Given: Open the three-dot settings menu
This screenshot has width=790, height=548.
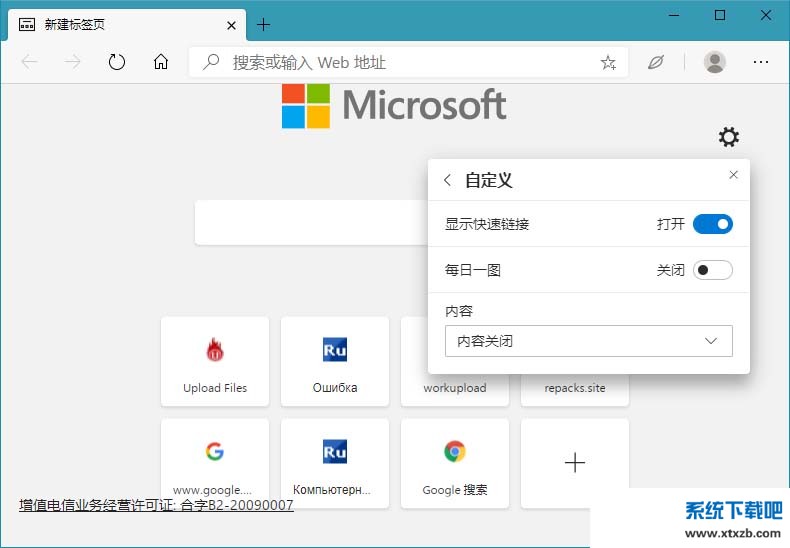Looking at the screenshot, I should pos(761,62).
